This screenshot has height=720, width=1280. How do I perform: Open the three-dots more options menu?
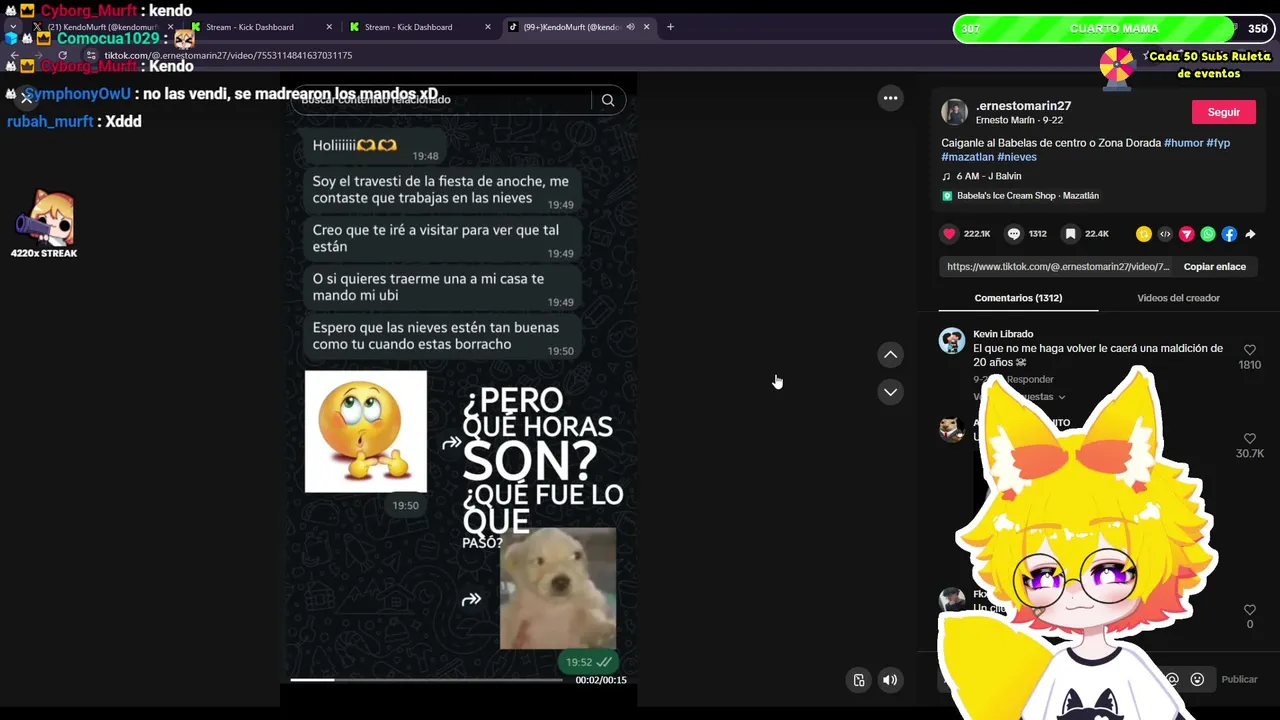890,98
